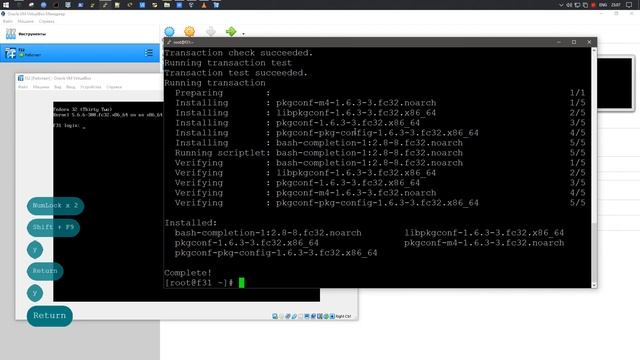Click hard disk indicator in VM status bar
Image resolution: width=640 pixels, height=360 pixels.
tap(275, 316)
